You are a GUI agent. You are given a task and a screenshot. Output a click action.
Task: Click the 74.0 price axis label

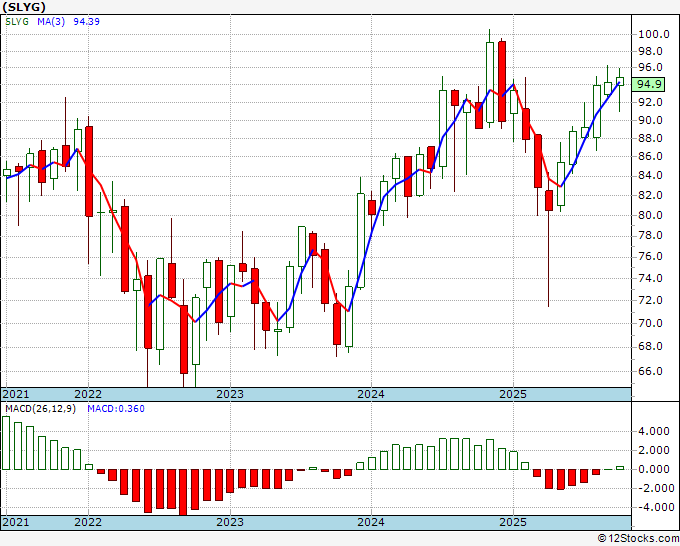[650, 278]
